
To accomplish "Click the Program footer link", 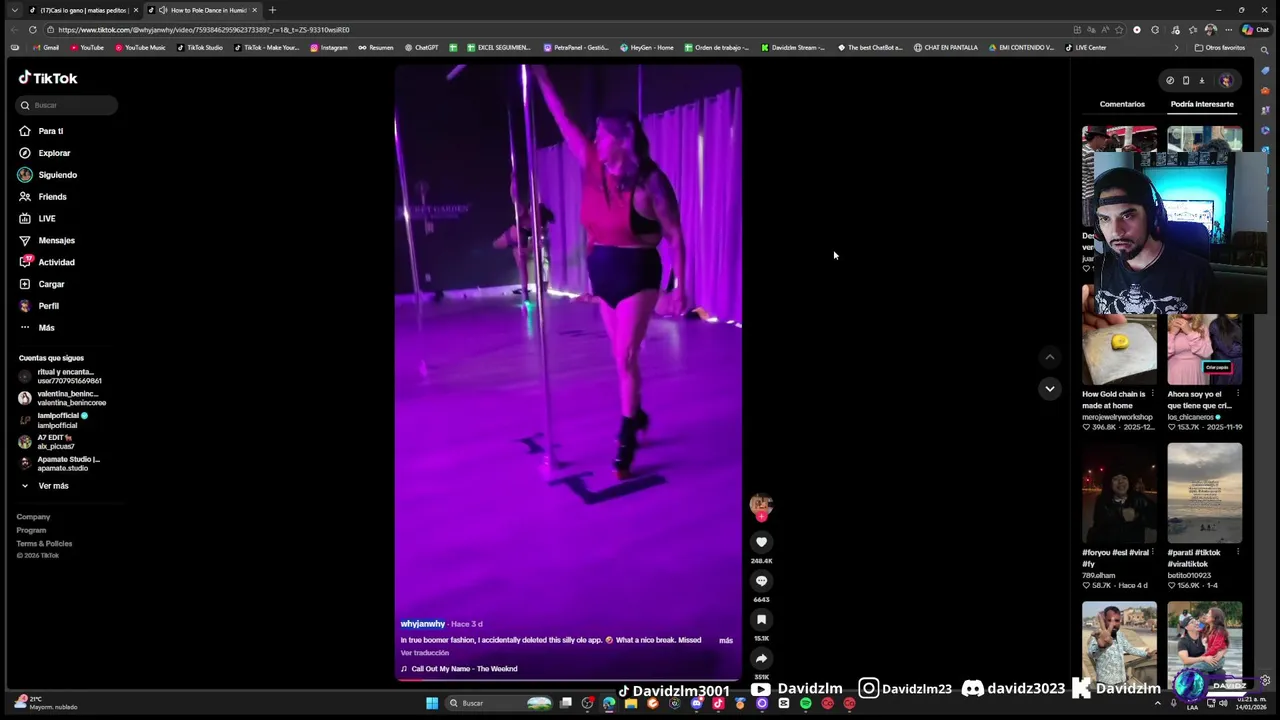I will pyautogui.click(x=31, y=530).
